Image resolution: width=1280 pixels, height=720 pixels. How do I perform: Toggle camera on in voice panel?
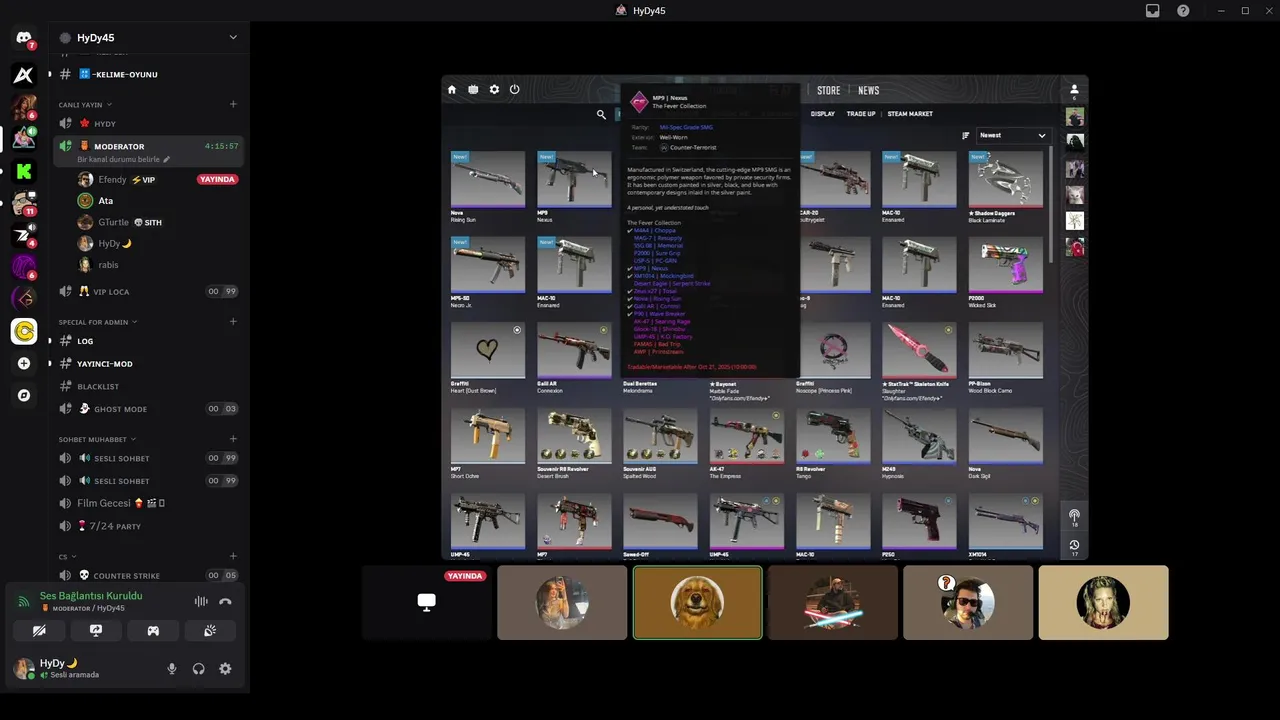tap(39, 631)
